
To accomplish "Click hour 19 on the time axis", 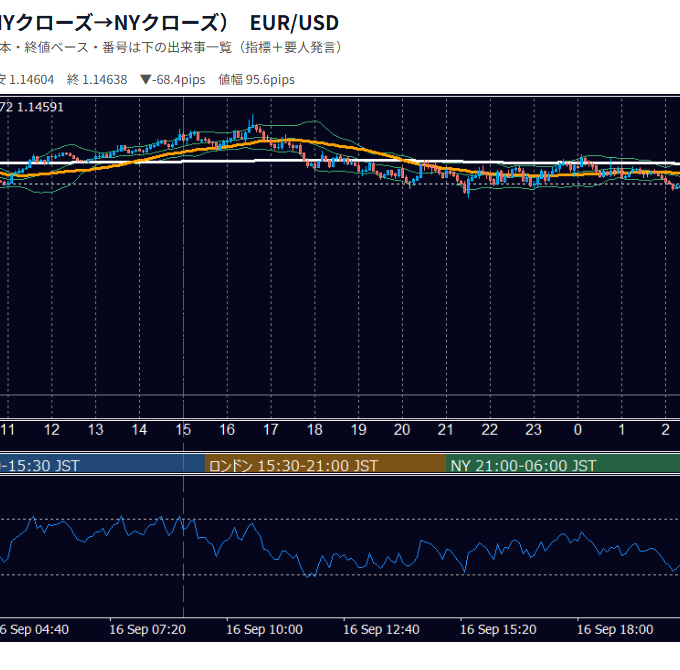I will tap(358, 430).
